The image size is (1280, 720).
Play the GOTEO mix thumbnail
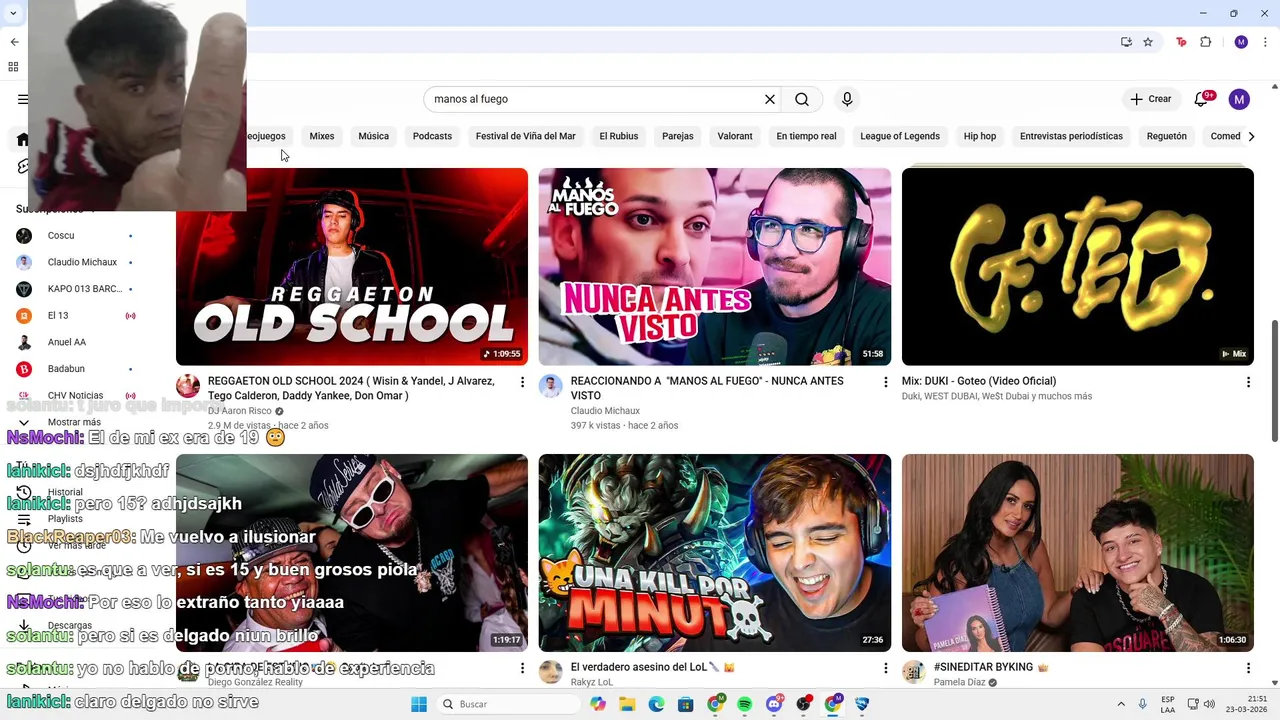[1078, 267]
